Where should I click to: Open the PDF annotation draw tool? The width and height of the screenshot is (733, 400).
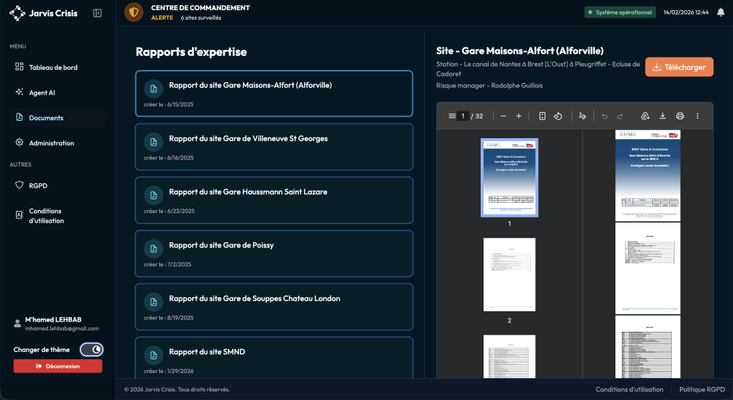[582, 116]
